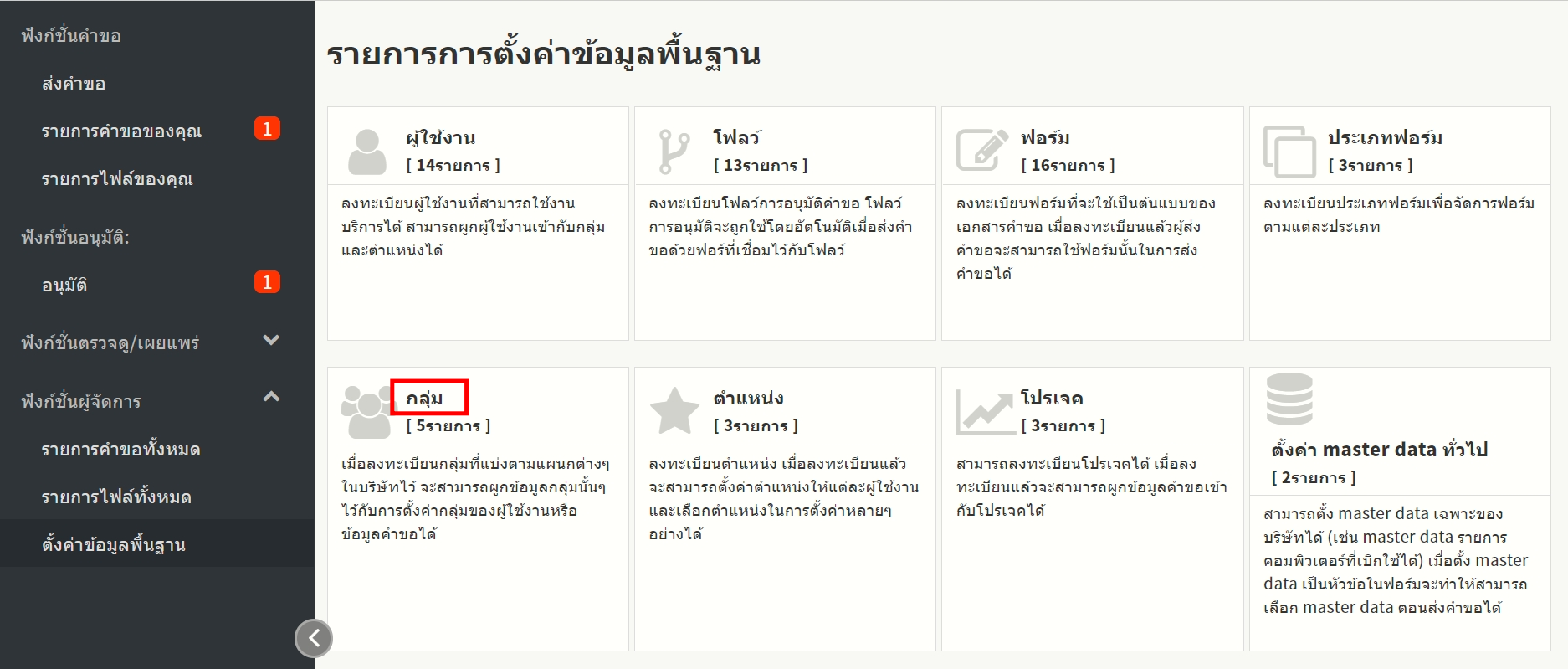Screen dimensions: 1568x669
Task: Click the stacked pages icon for ประเภทฟอร์ม
Action: pyautogui.click(x=1289, y=152)
